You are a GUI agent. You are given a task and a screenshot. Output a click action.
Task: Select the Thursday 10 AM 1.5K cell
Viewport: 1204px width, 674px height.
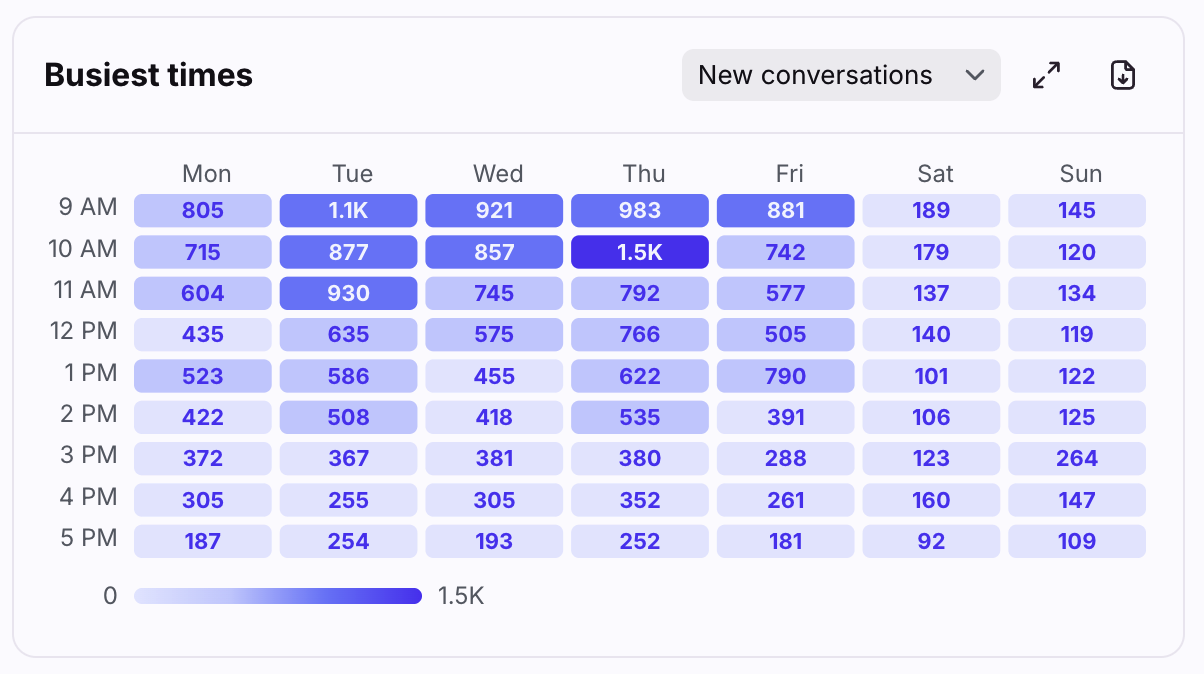(640, 252)
